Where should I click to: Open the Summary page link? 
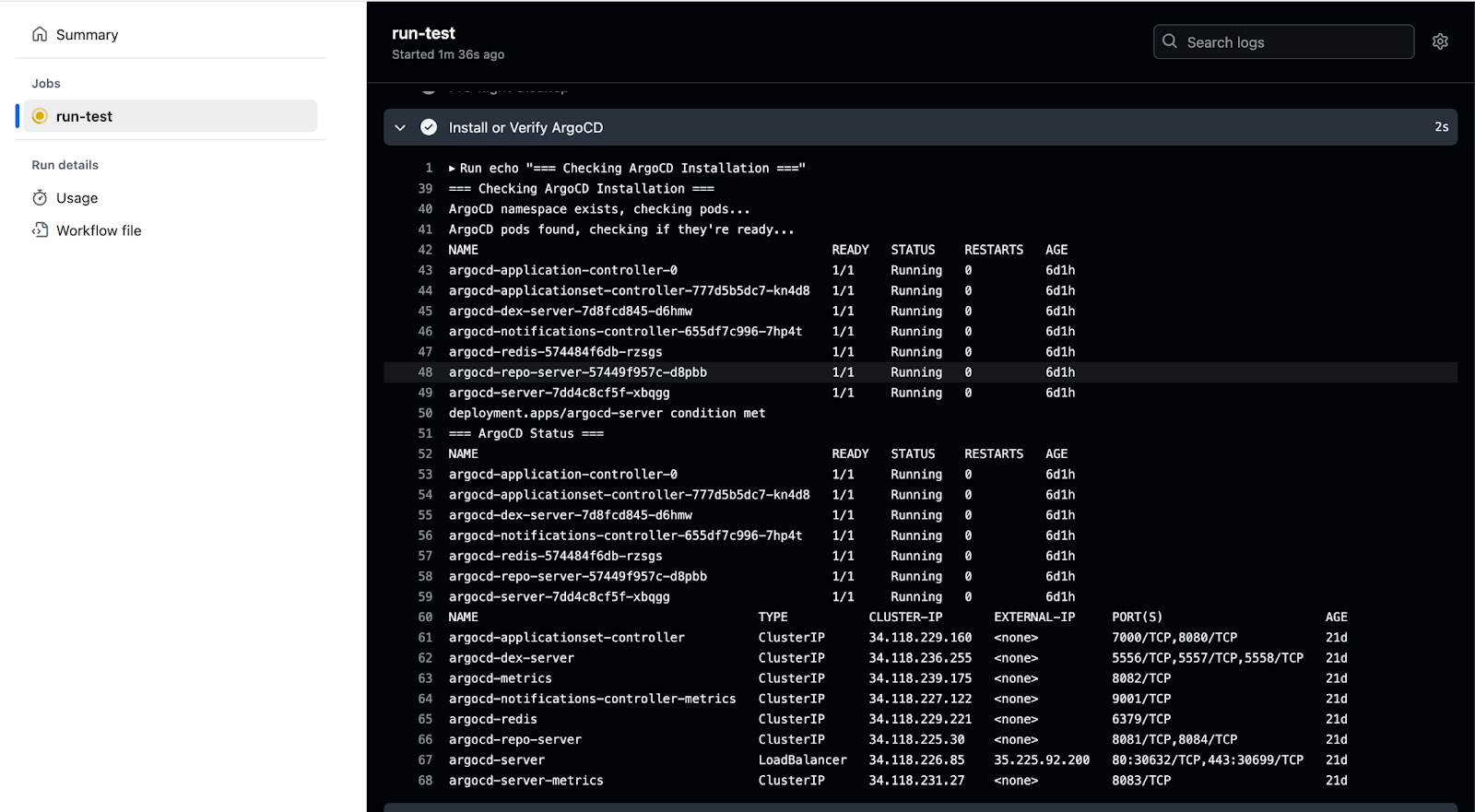tap(87, 35)
